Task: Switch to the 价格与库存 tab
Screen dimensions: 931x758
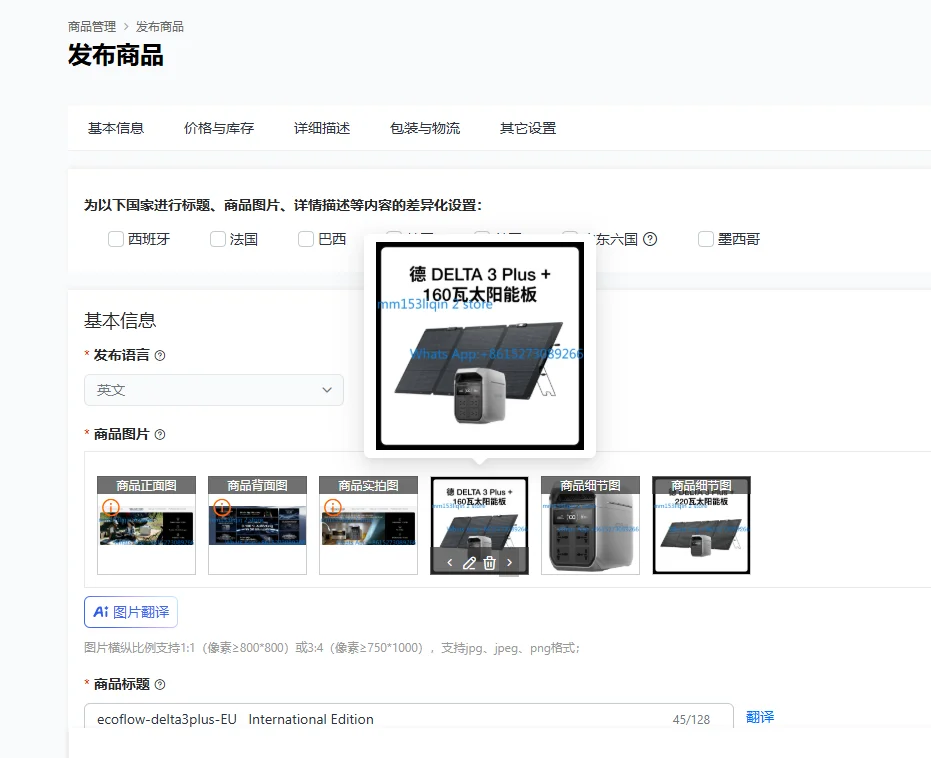Action: [219, 128]
